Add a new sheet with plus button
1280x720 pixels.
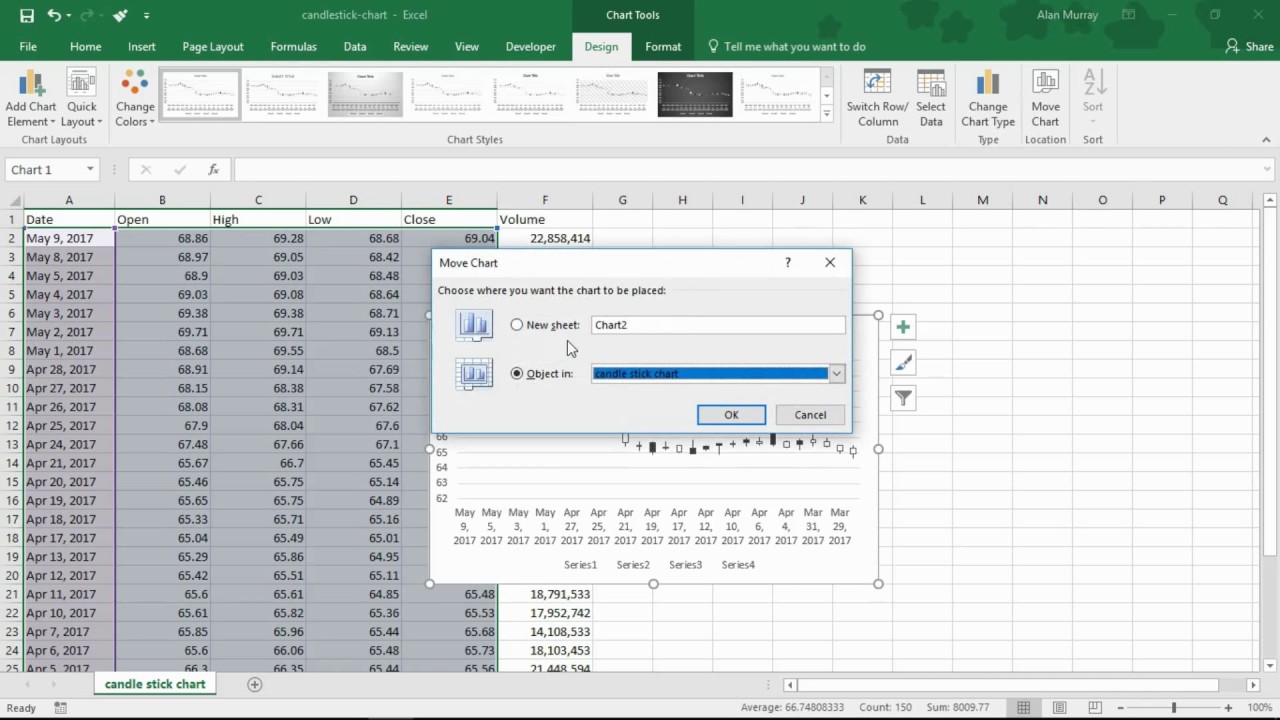pyautogui.click(x=255, y=685)
